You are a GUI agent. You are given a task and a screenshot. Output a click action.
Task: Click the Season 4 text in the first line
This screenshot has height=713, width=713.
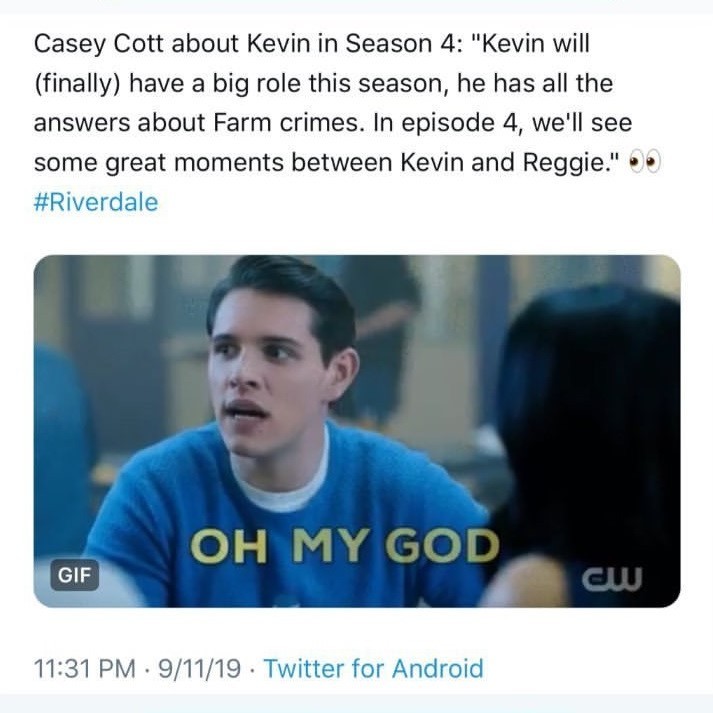(400, 44)
